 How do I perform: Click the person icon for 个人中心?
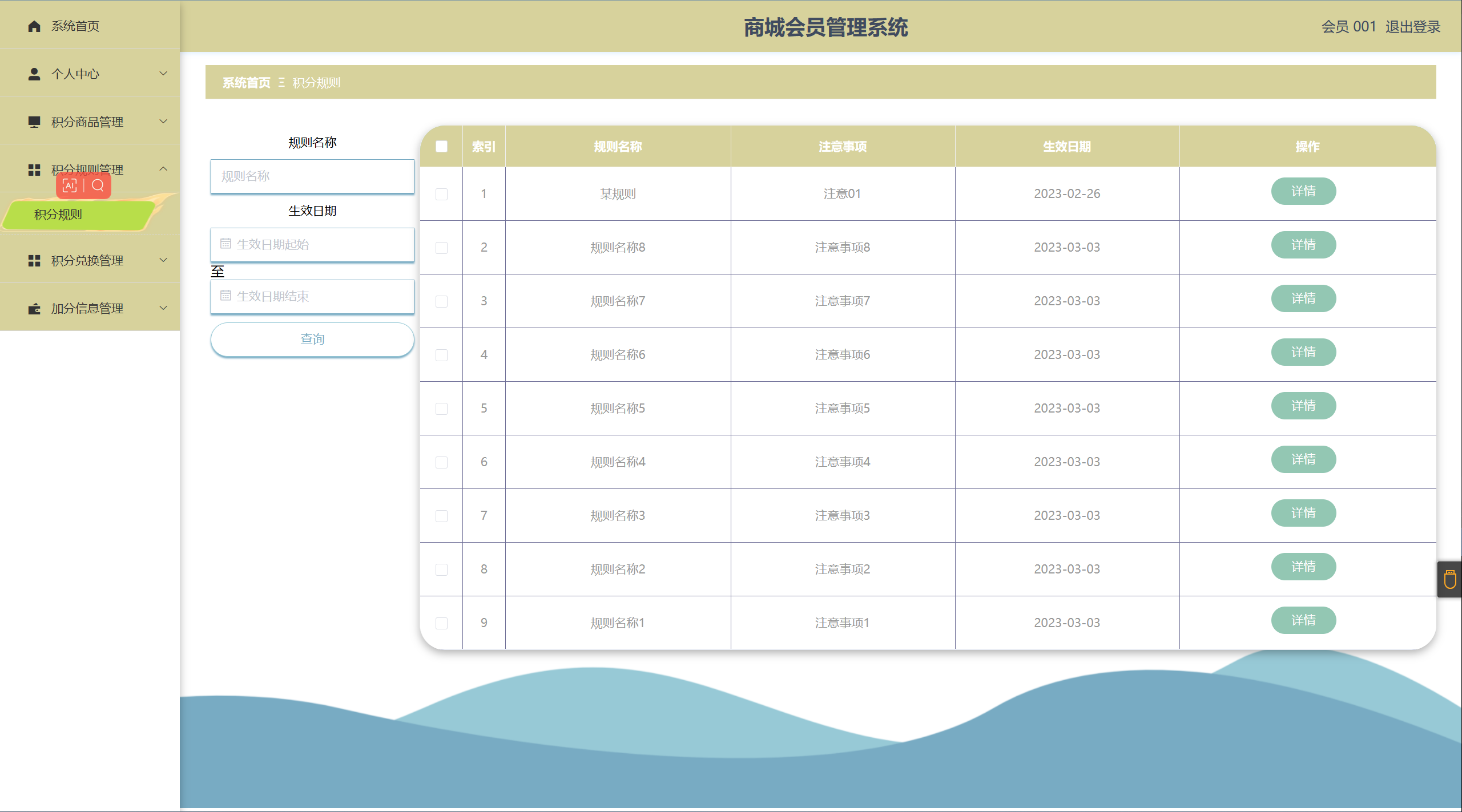click(x=34, y=74)
